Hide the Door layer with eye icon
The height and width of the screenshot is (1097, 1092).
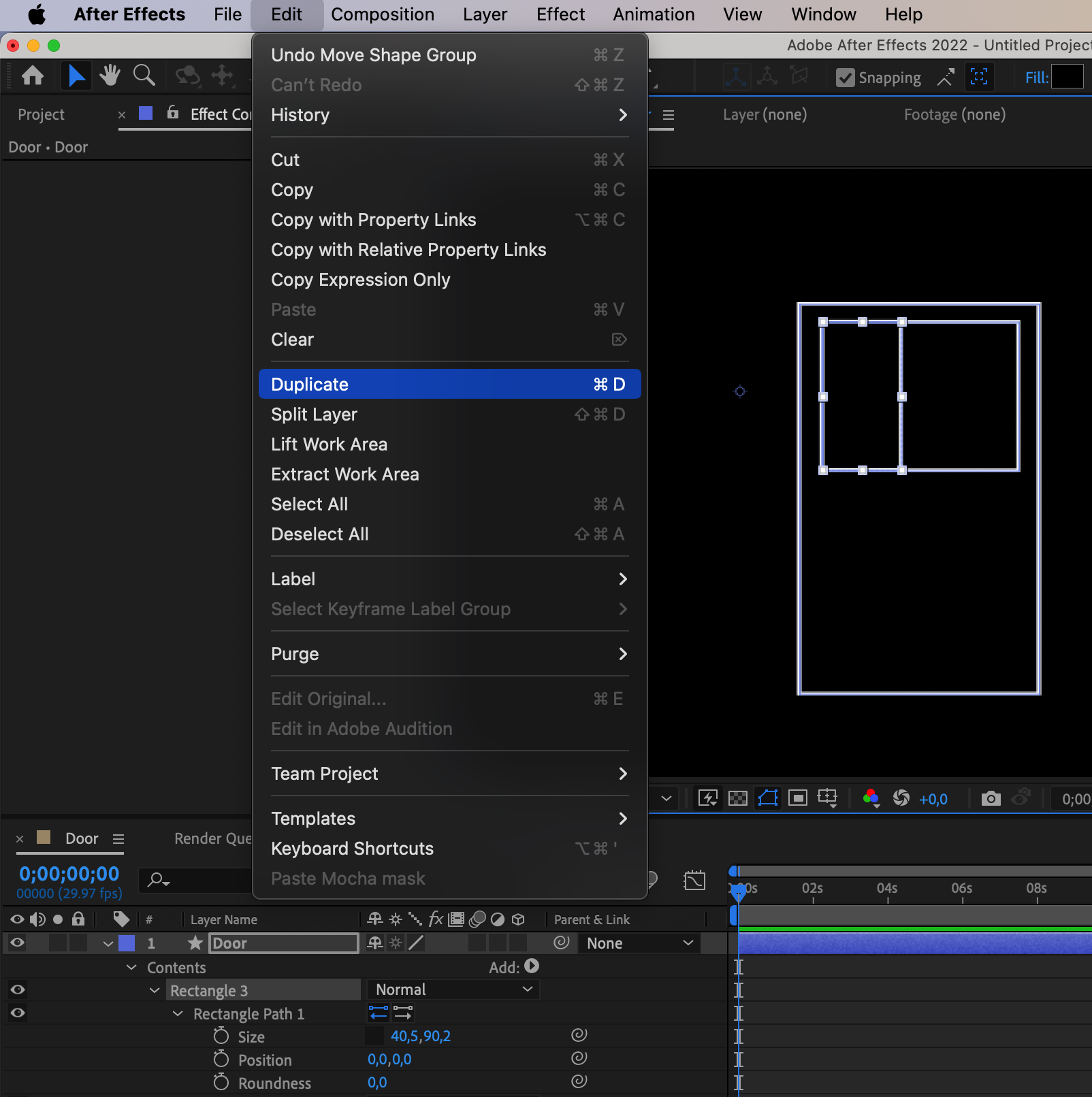(x=18, y=943)
